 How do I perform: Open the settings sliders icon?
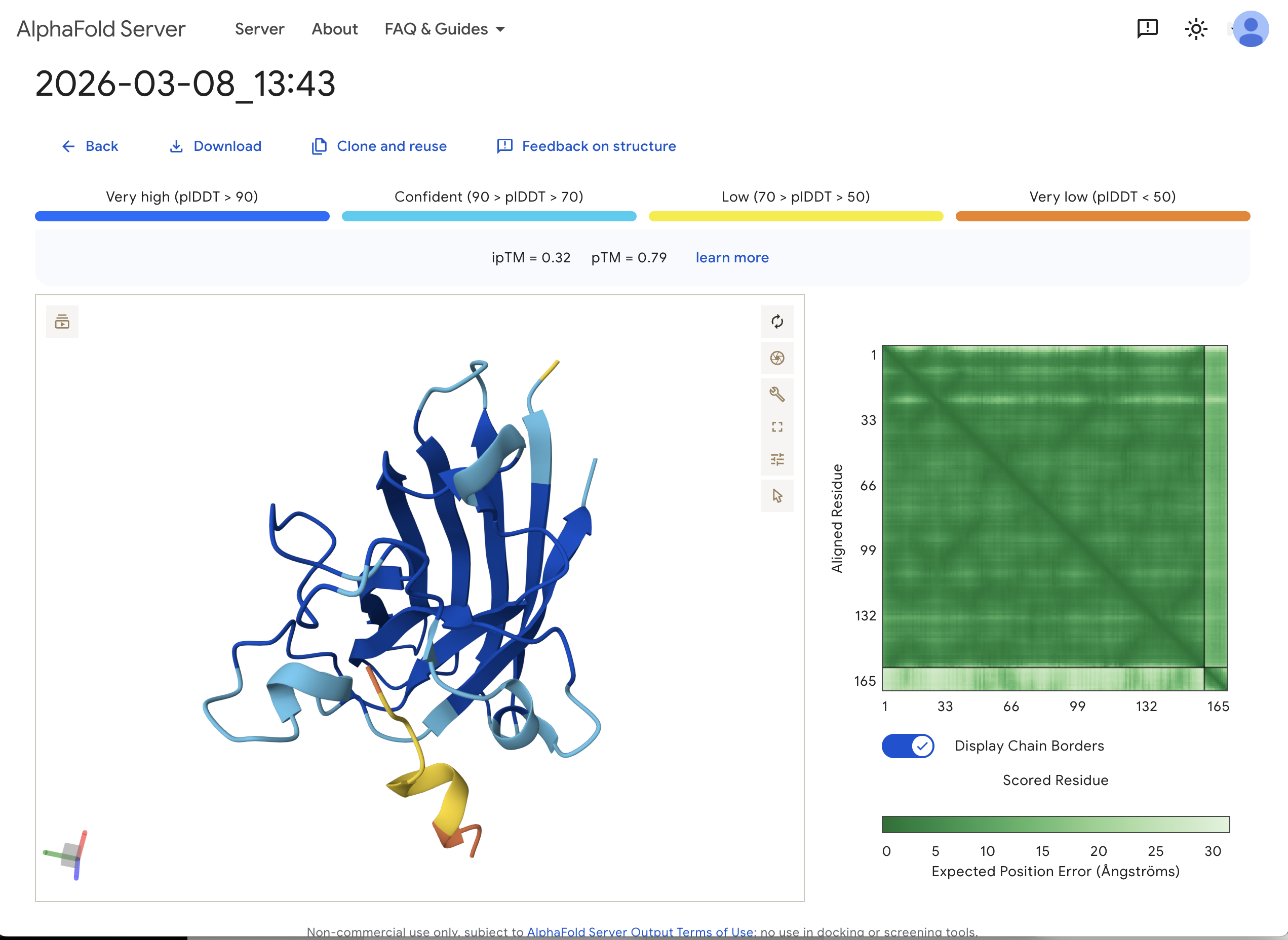(x=777, y=459)
